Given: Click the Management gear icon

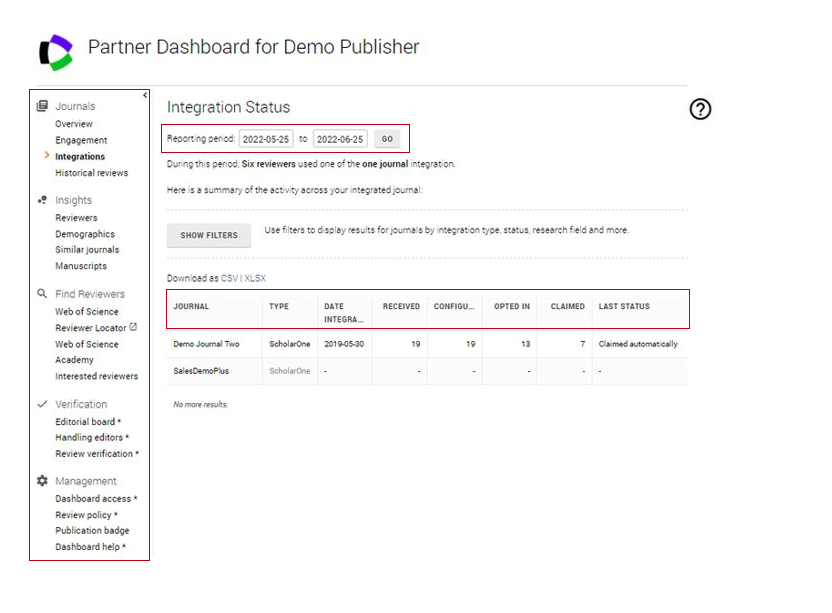Looking at the screenshot, I should pos(42,481).
